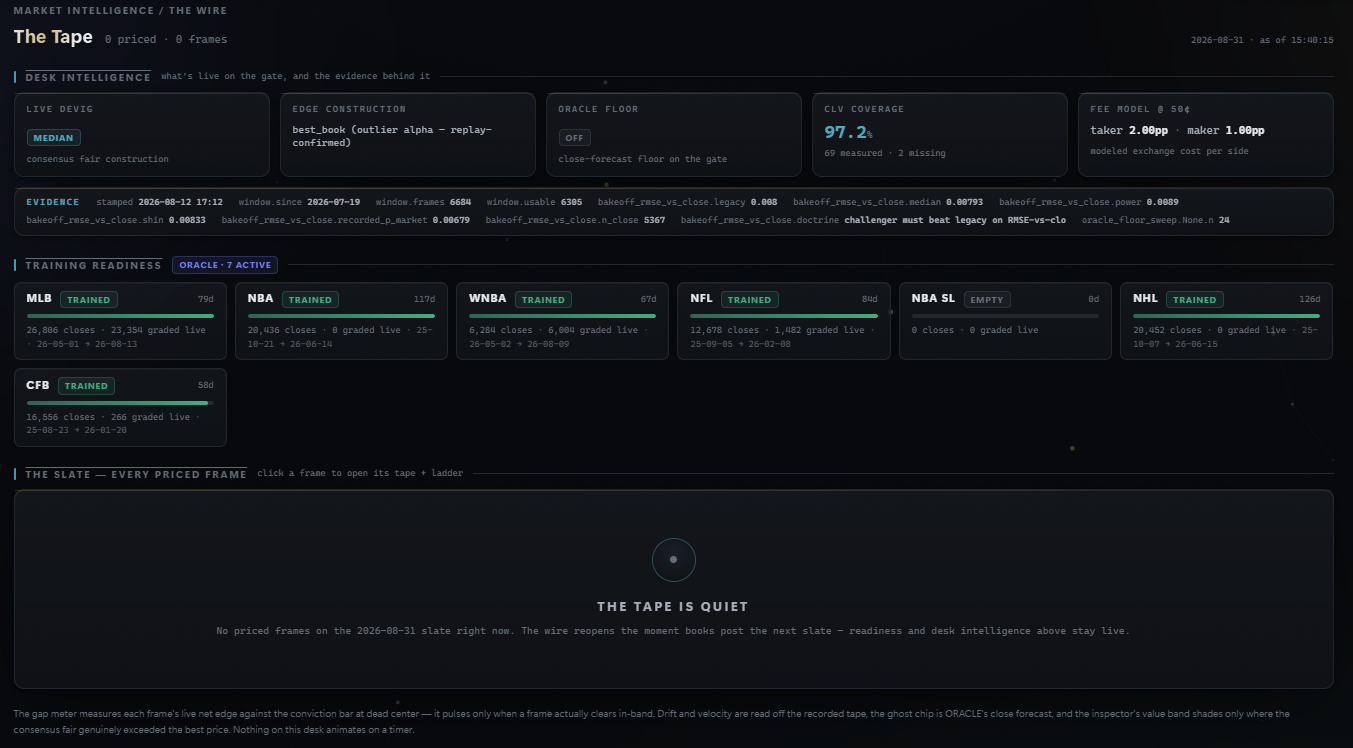Click the "THE TAPE IS QUIET" heading
Viewport: 1353px width, 748px height.
pos(673,606)
